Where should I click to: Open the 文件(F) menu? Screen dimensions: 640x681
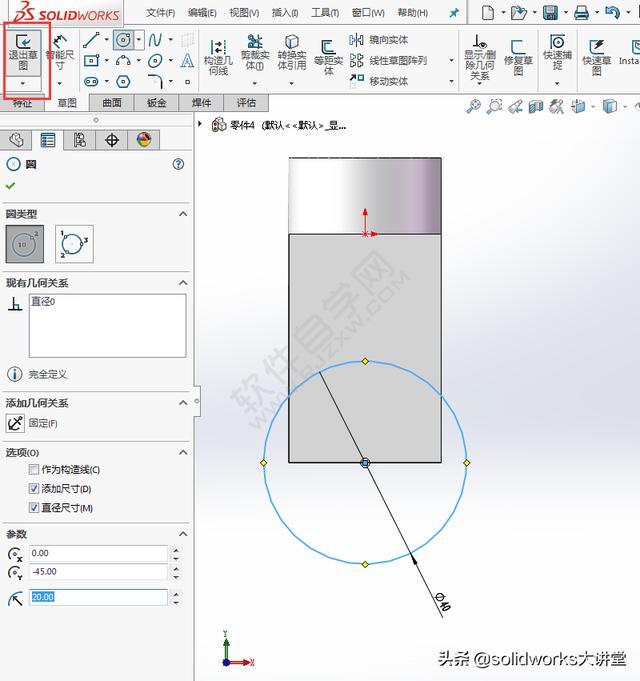point(160,13)
